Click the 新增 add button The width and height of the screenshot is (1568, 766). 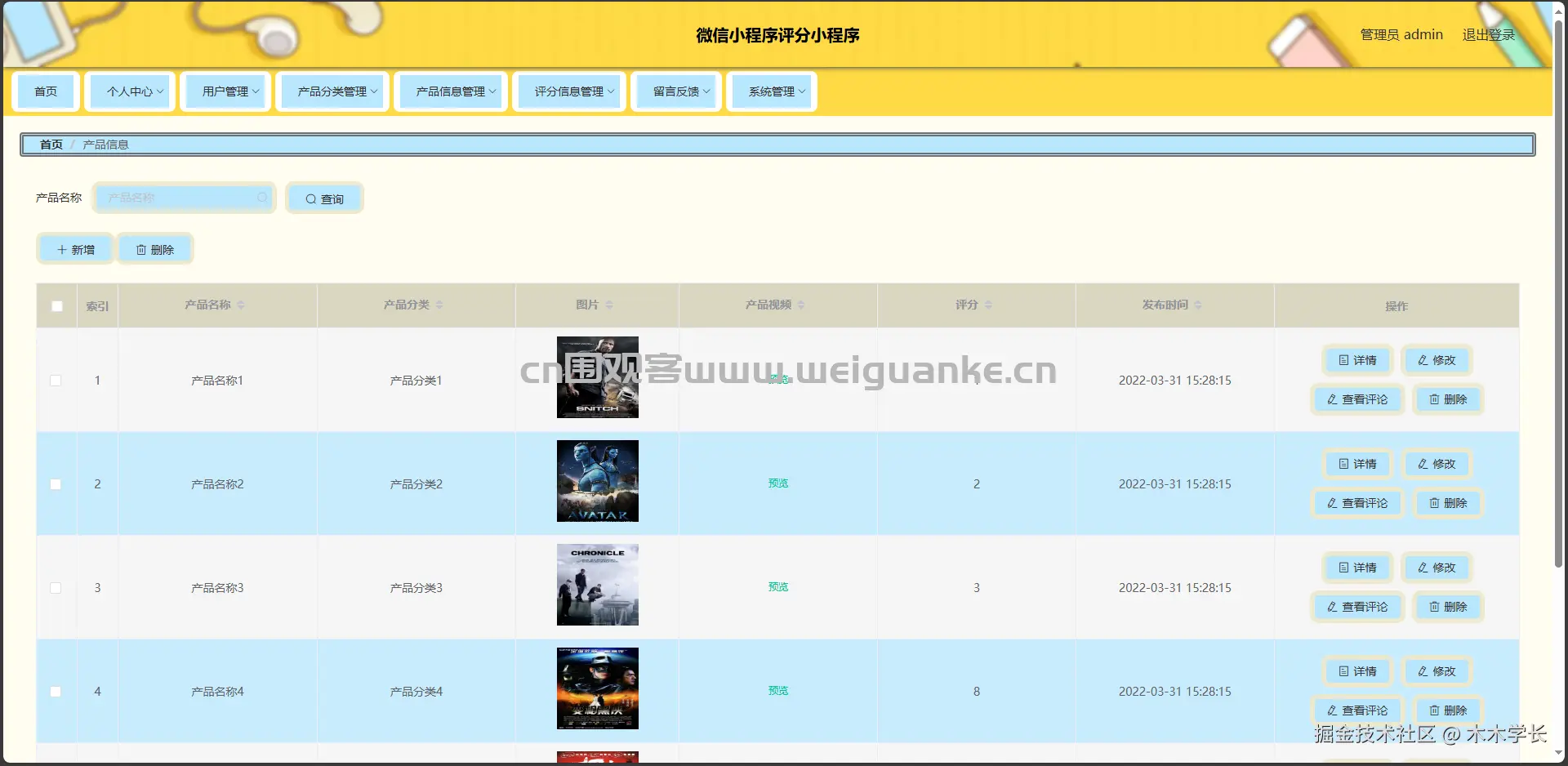(x=75, y=250)
